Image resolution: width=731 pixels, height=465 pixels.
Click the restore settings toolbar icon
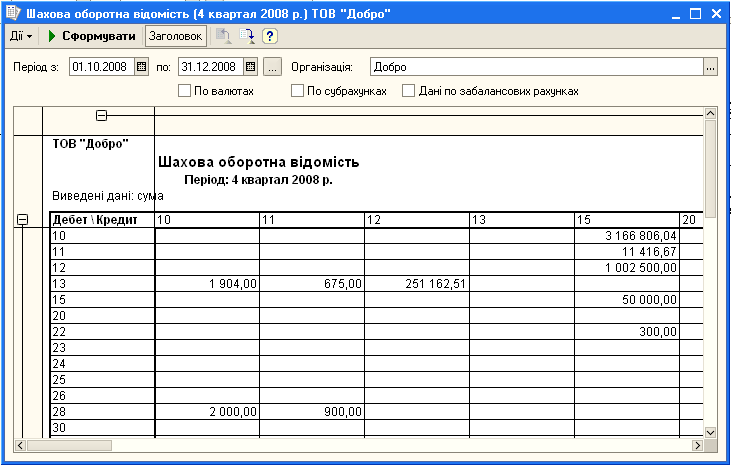(225, 36)
